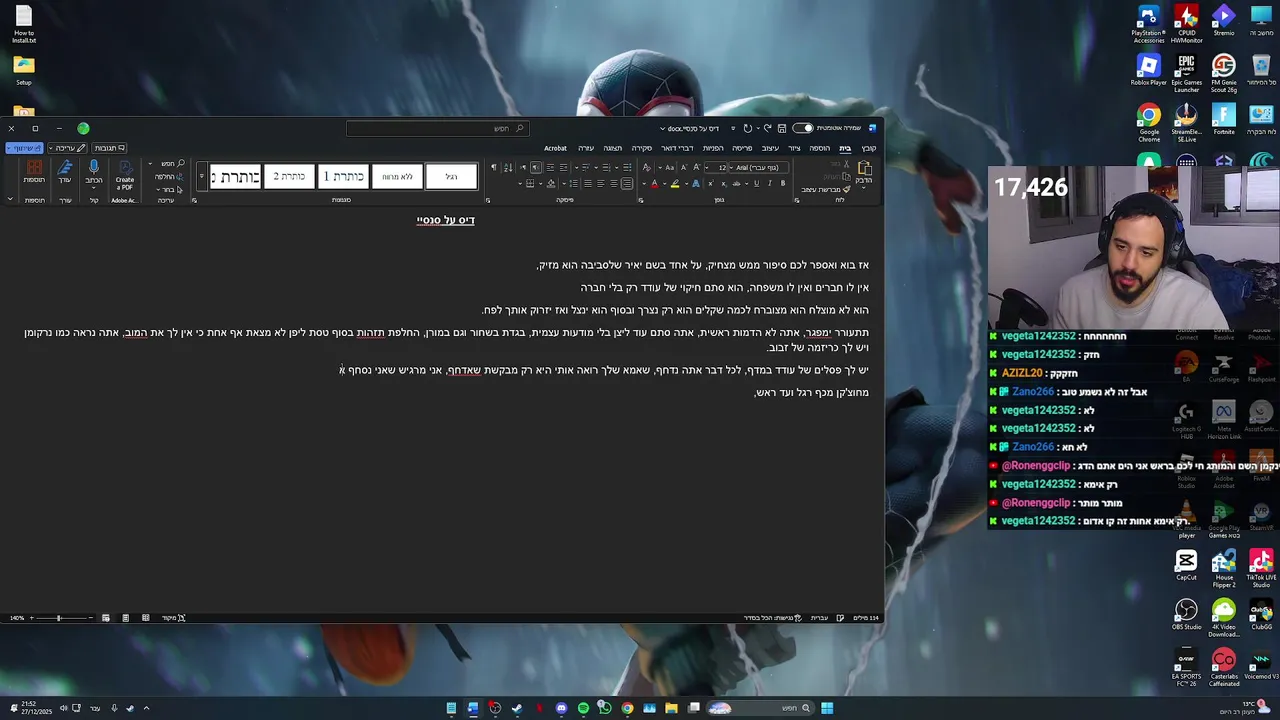This screenshot has height=720, width=1280.
Task: Open the Line Spacing icon
Action: click(x=574, y=184)
